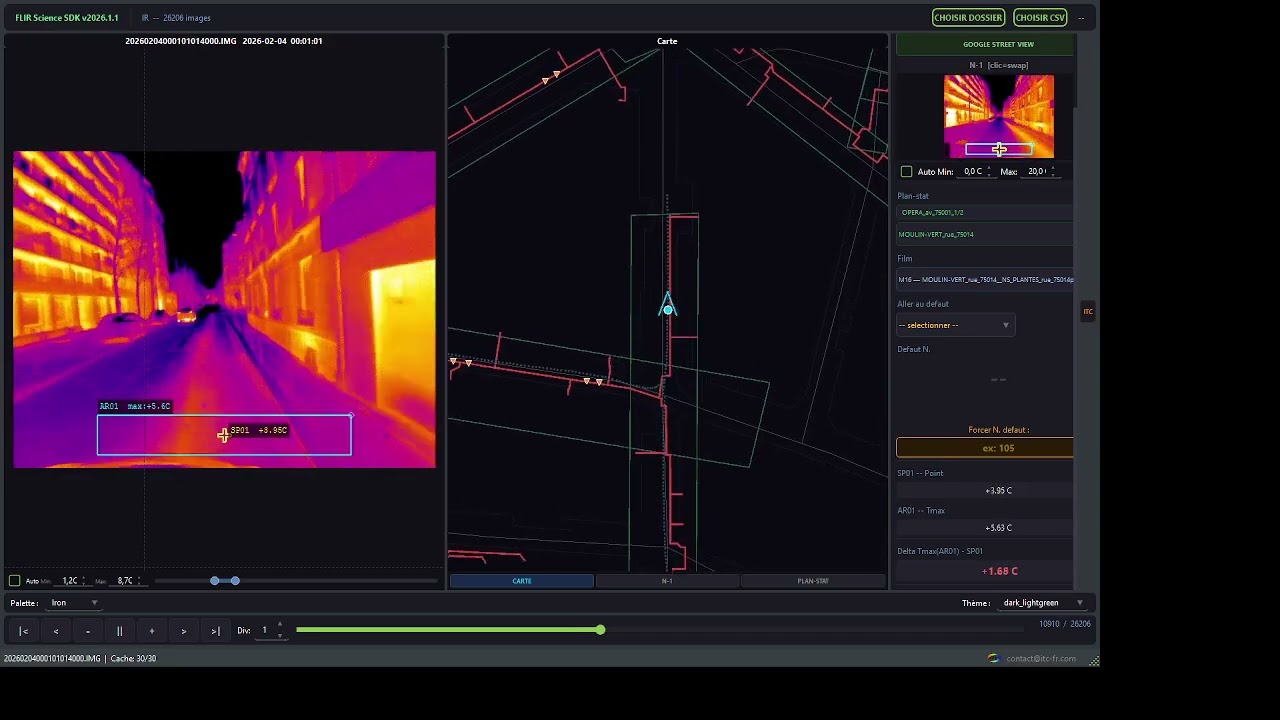Image resolution: width=1280 pixels, height=720 pixels.
Task: Increase playback speed with plus button
Action: [152, 631]
